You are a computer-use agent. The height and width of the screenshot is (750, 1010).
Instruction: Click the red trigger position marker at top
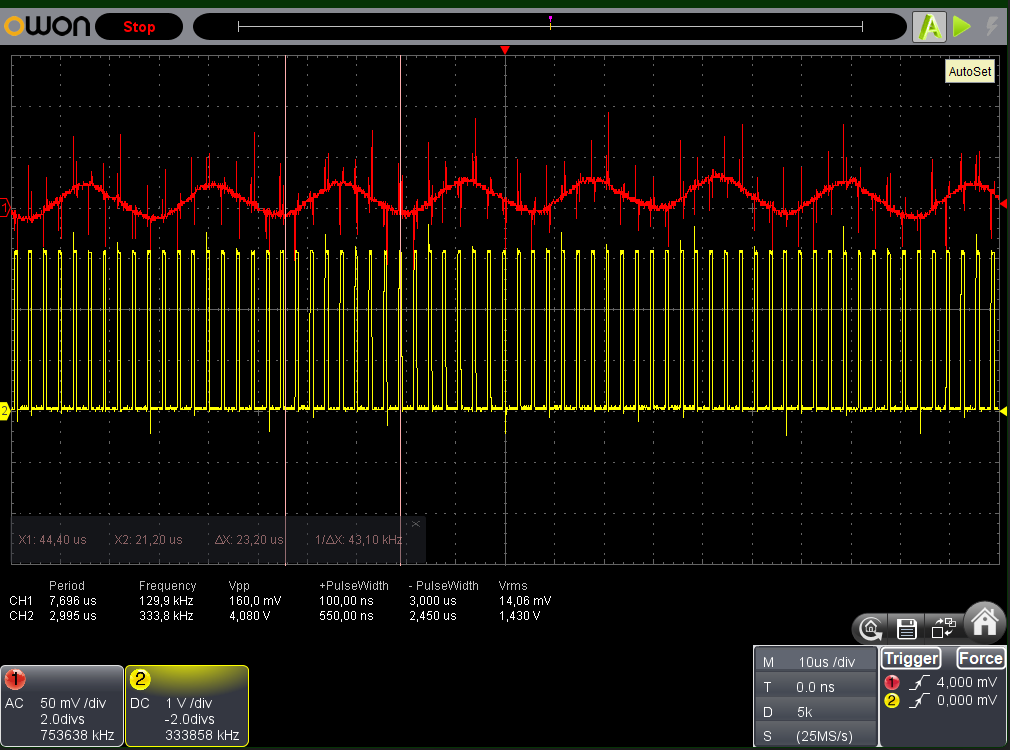pyautogui.click(x=505, y=50)
